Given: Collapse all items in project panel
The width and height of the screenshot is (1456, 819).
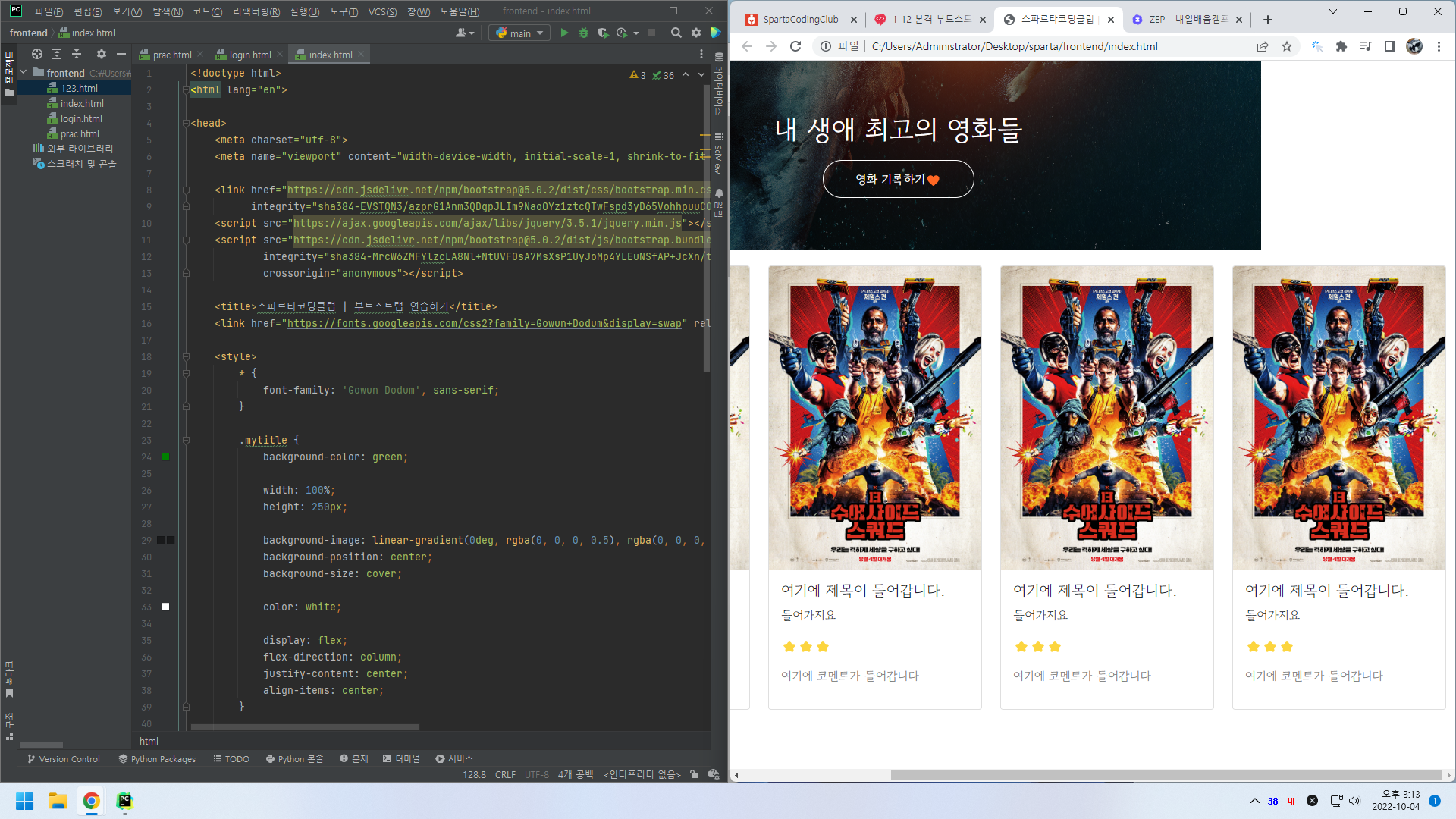Looking at the screenshot, I should pos(76,54).
